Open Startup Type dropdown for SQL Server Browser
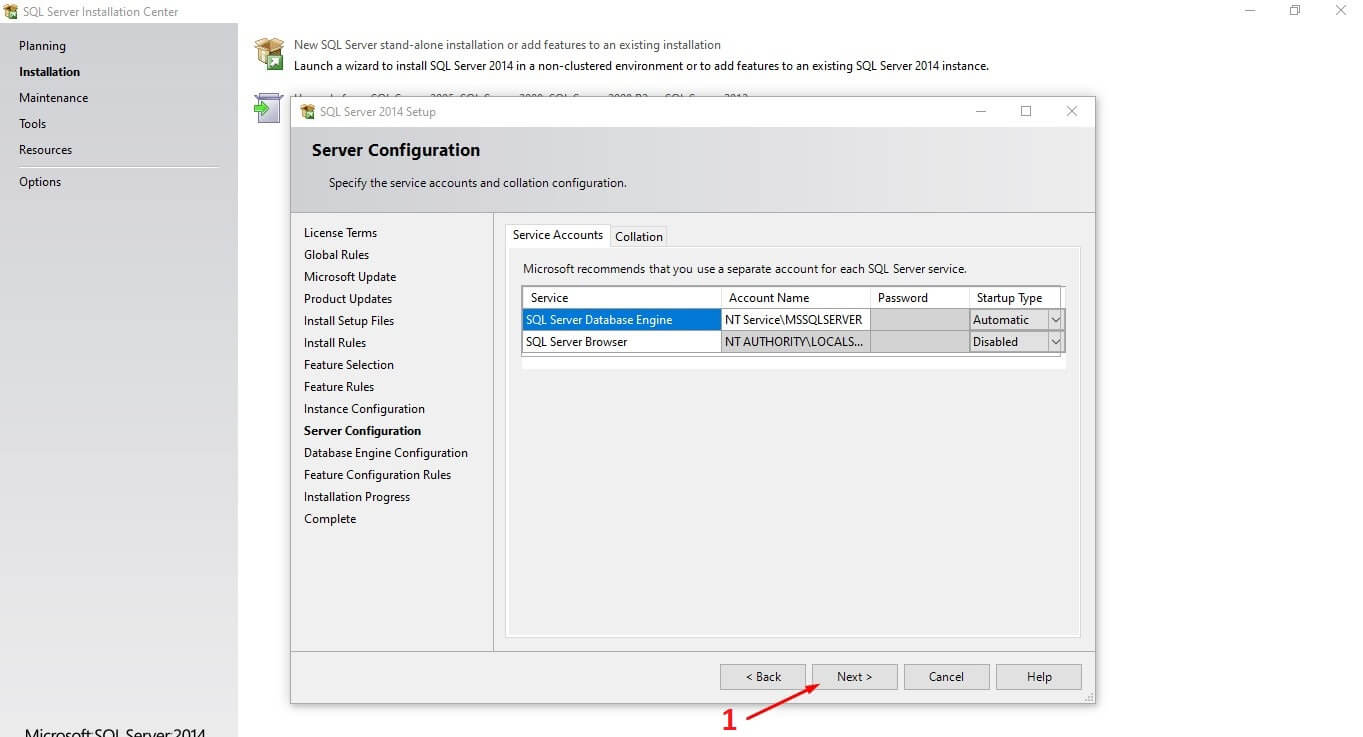Image resolution: width=1363 pixels, height=737 pixels. 1055,342
